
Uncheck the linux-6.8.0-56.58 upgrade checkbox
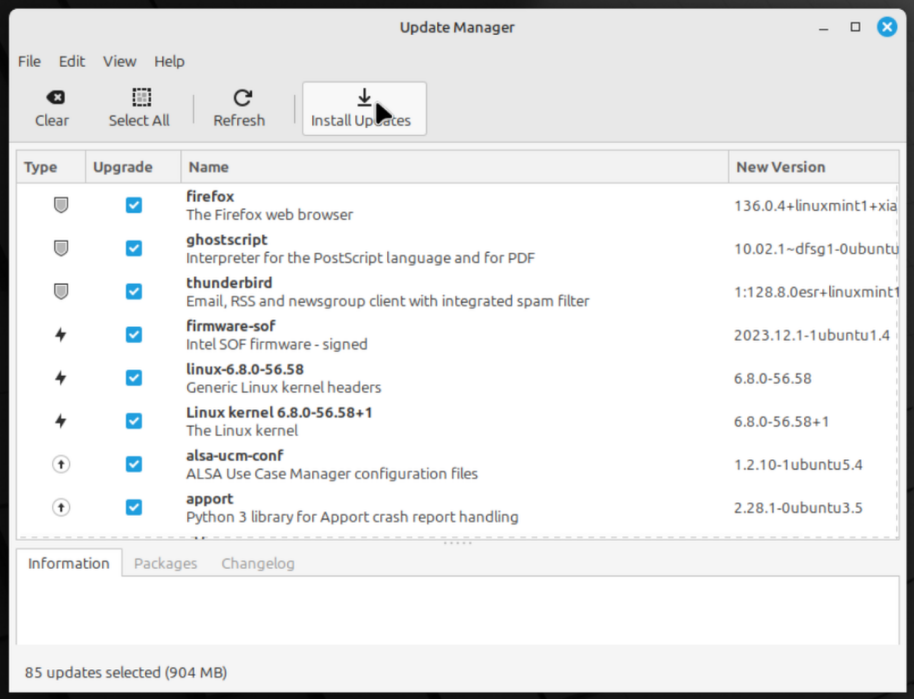click(133, 378)
